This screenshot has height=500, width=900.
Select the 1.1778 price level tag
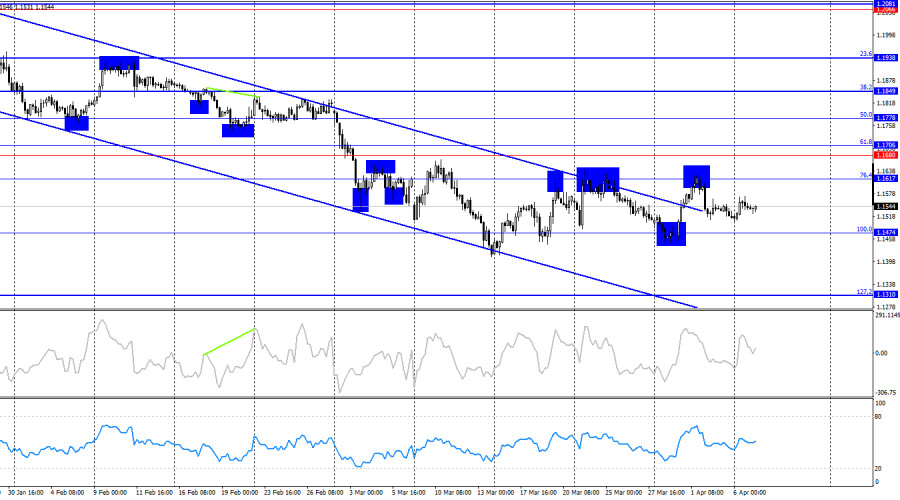click(886, 118)
